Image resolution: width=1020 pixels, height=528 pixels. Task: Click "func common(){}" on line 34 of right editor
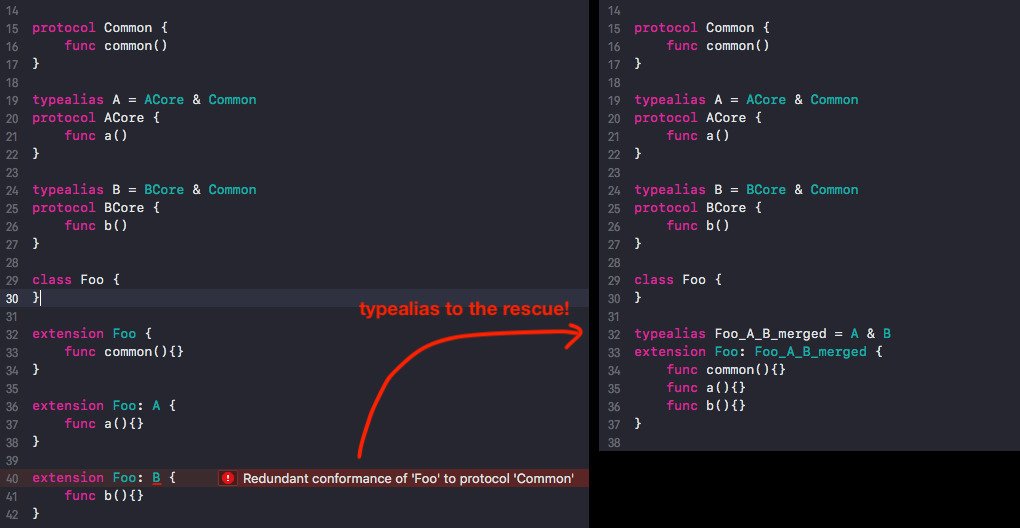[726, 370]
